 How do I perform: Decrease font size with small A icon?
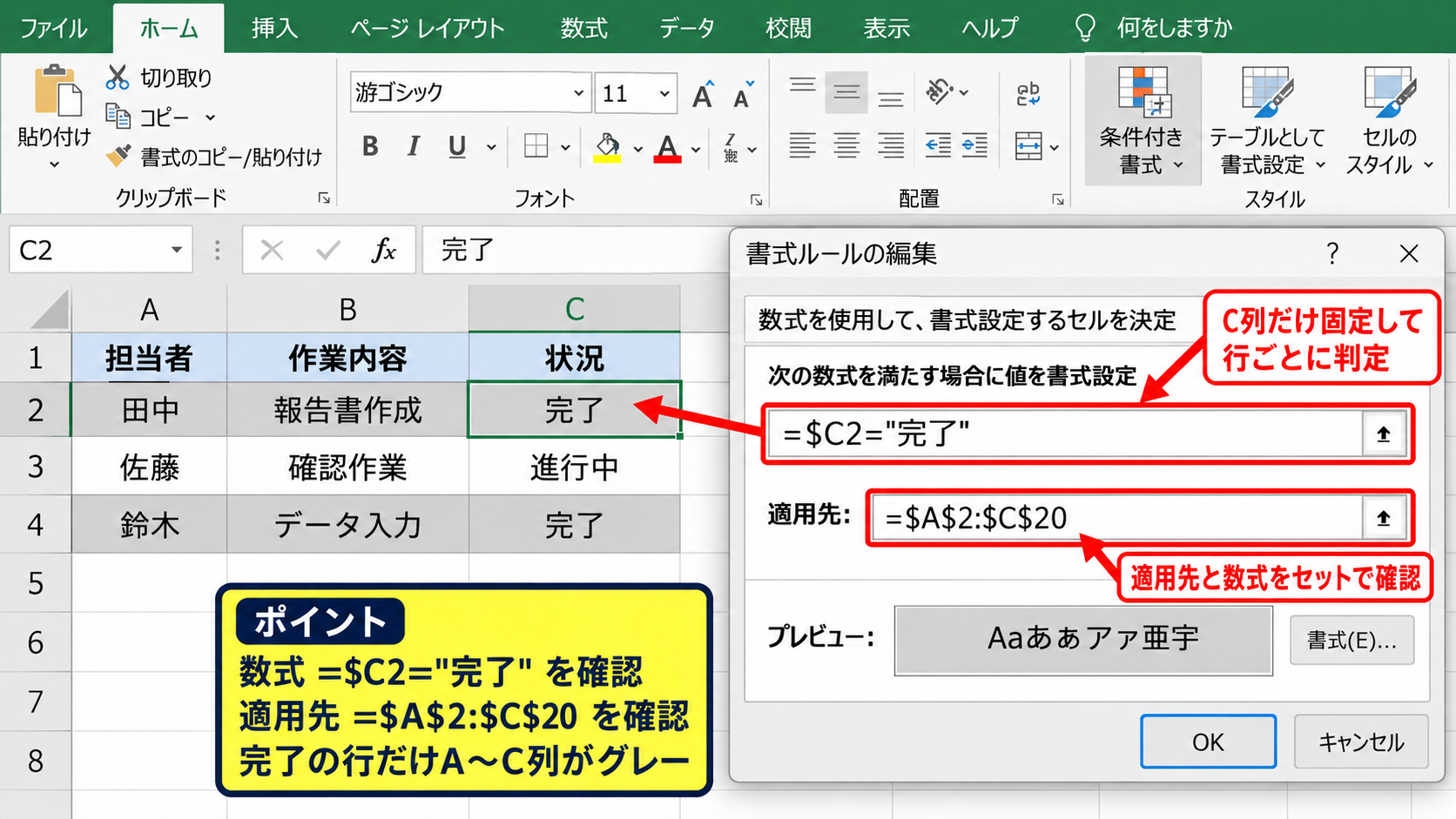tap(743, 94)
